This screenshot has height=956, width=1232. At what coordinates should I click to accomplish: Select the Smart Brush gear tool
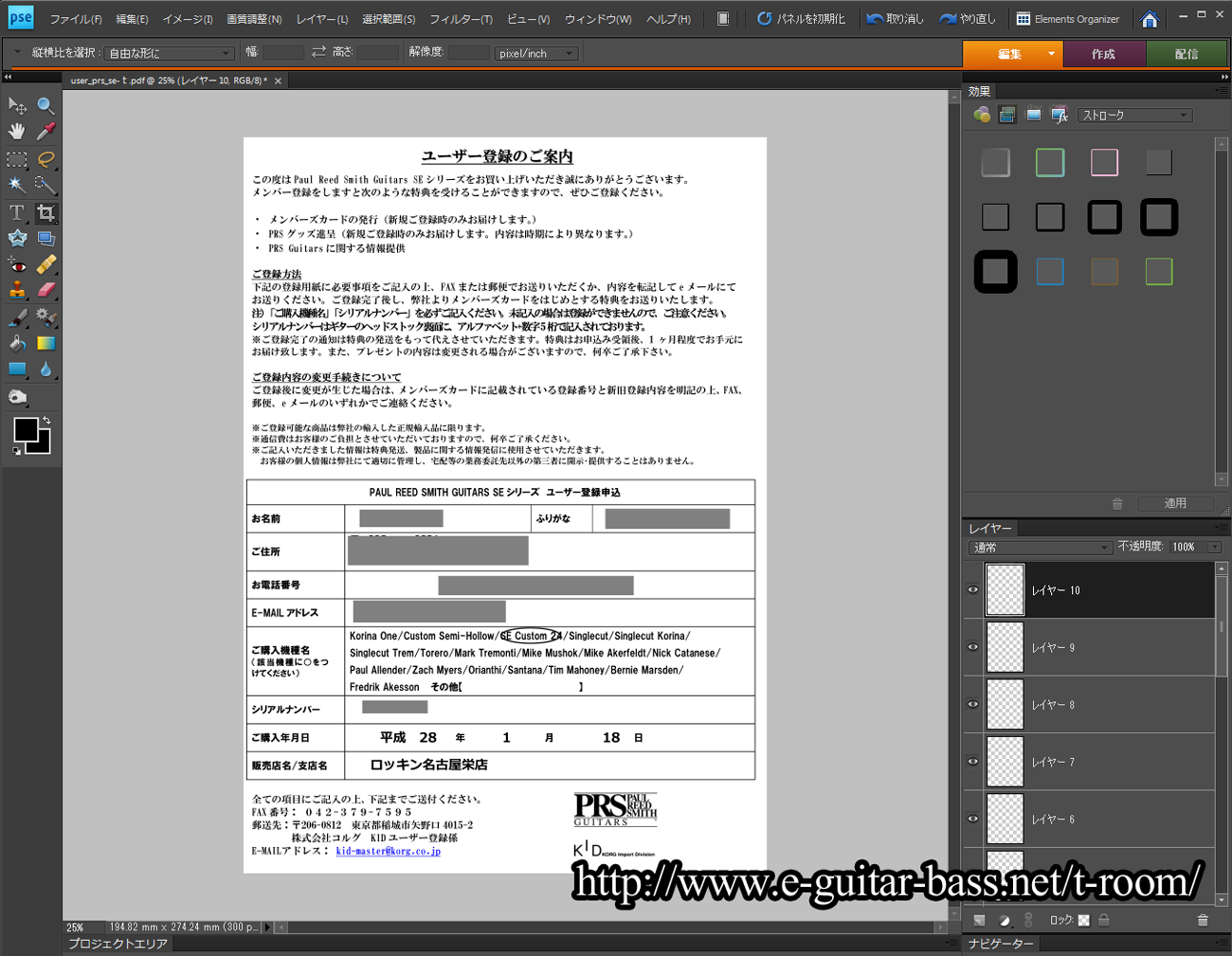[x=45, y=317]
